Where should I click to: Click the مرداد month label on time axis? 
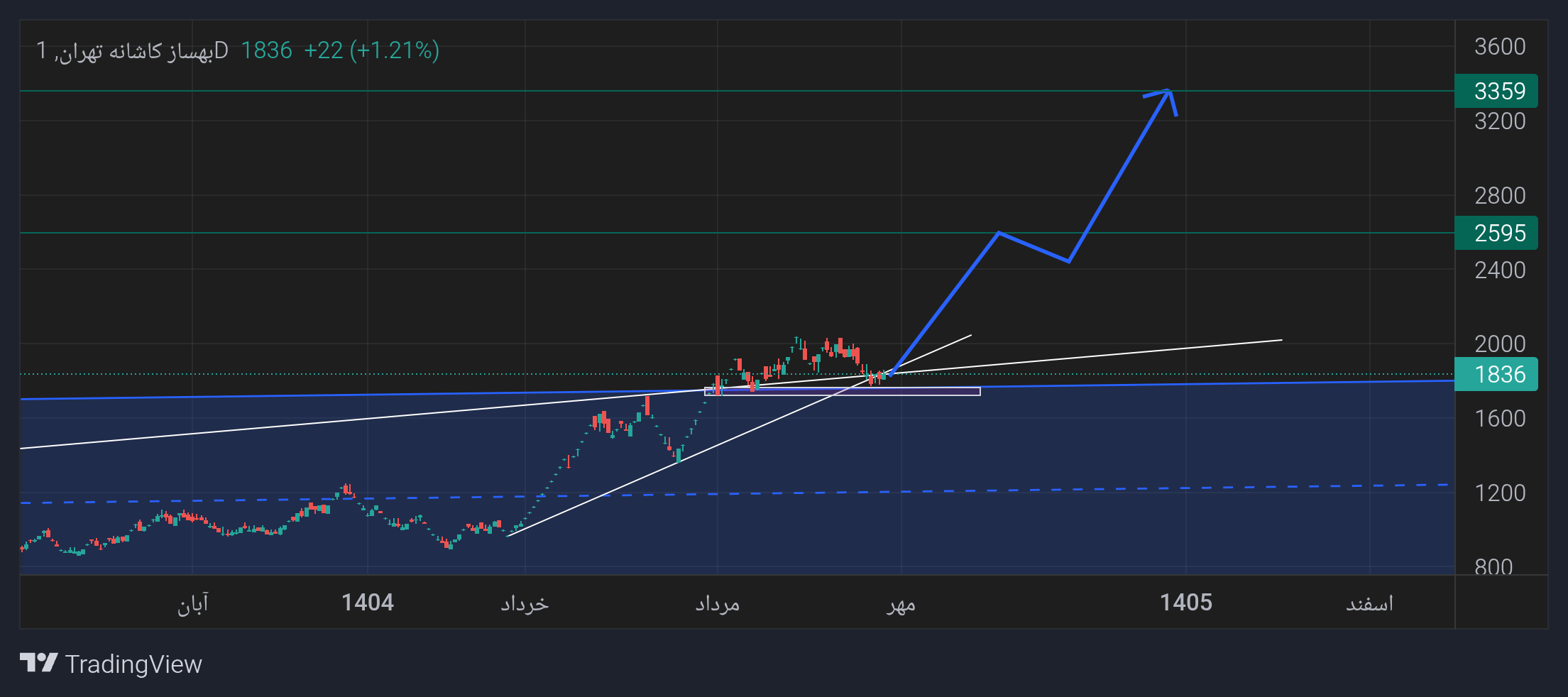(718, 604)
